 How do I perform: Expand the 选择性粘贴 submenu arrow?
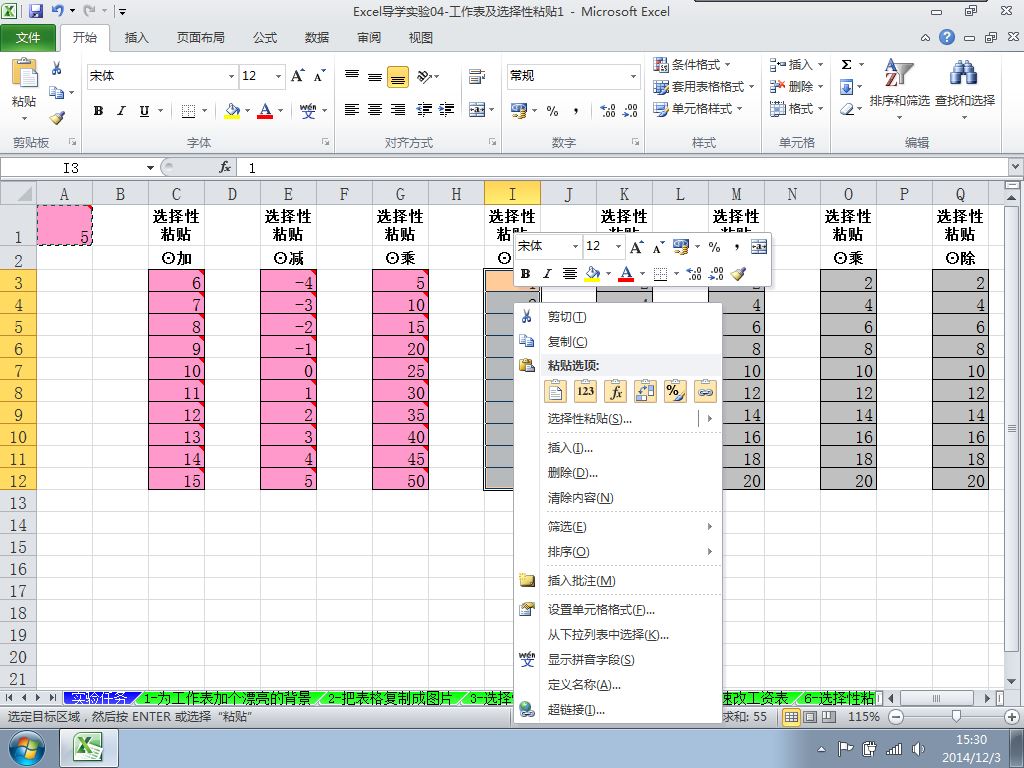point(710,419)
